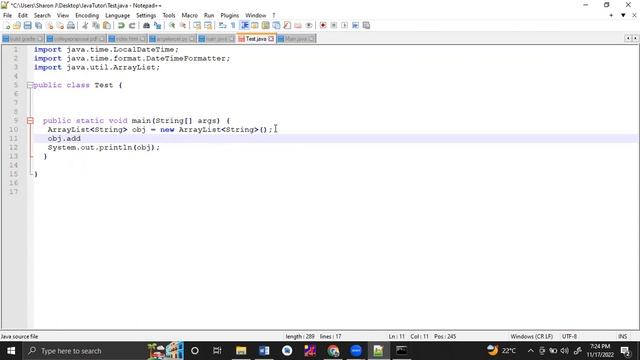
Task: Collapse the public class Test fold marker
Action: (30, 85)
